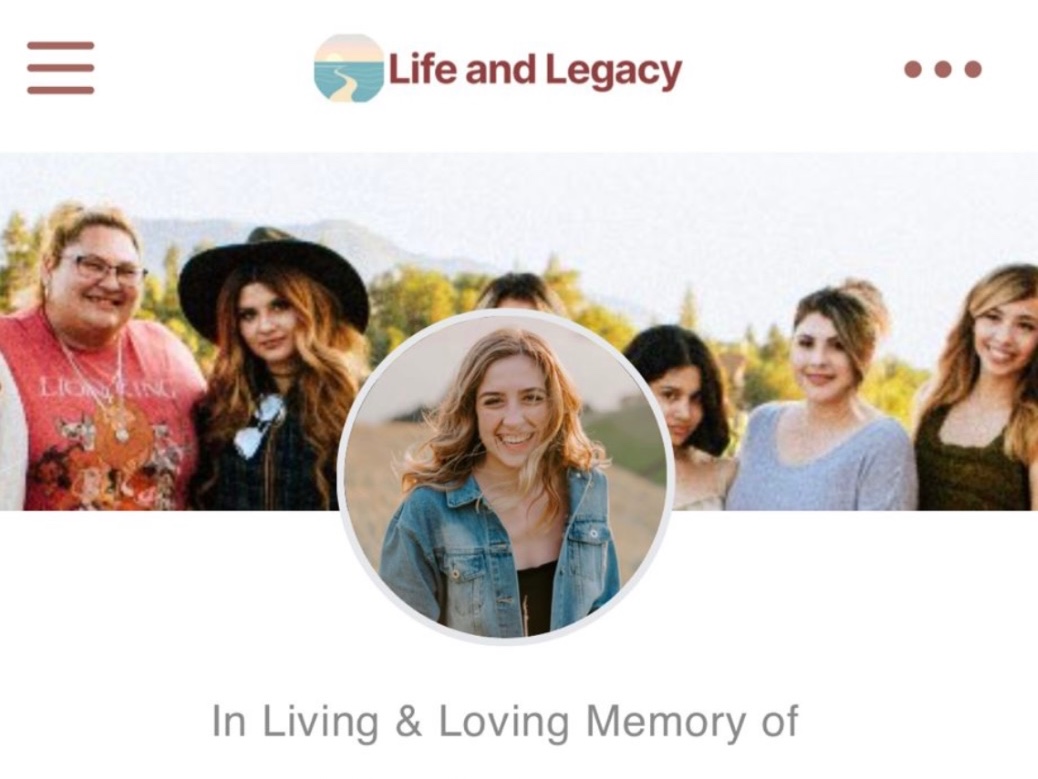This screenshot has width=1038, height=779.
Task: Click the eyeglasses on woman in pink shirt
Action: click(x=103, y=269)
